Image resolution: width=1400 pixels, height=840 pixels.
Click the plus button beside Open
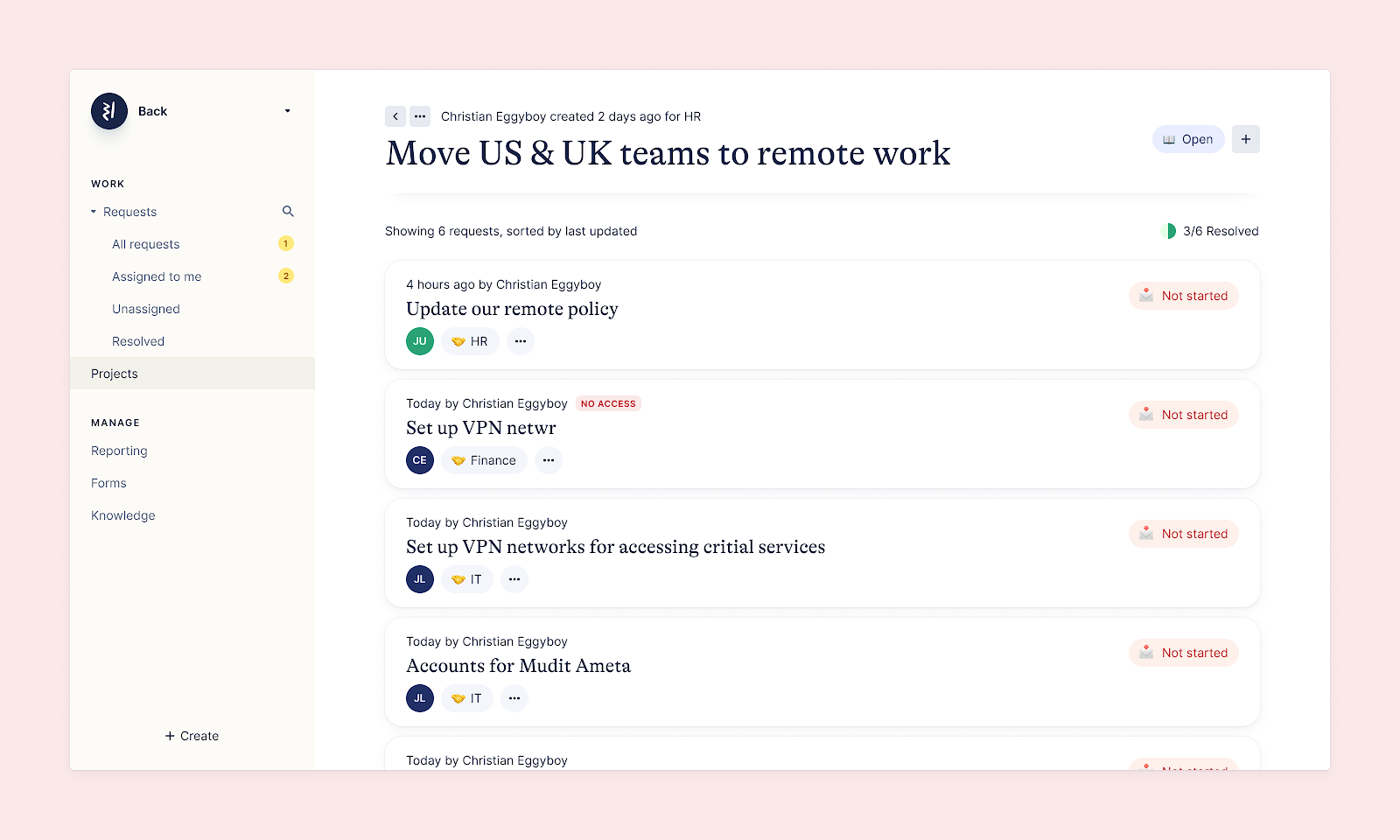(x=1246, y=139)
